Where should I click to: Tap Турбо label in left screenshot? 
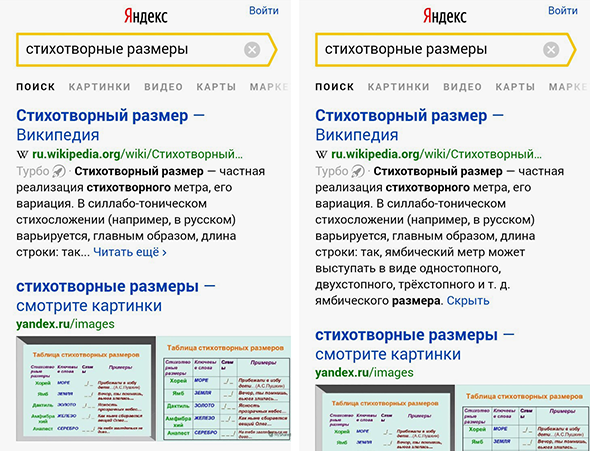[33, 172]
